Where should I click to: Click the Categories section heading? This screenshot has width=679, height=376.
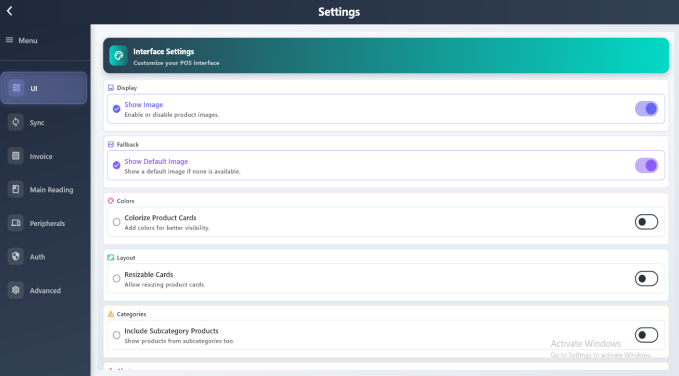[x=131, y=314]
